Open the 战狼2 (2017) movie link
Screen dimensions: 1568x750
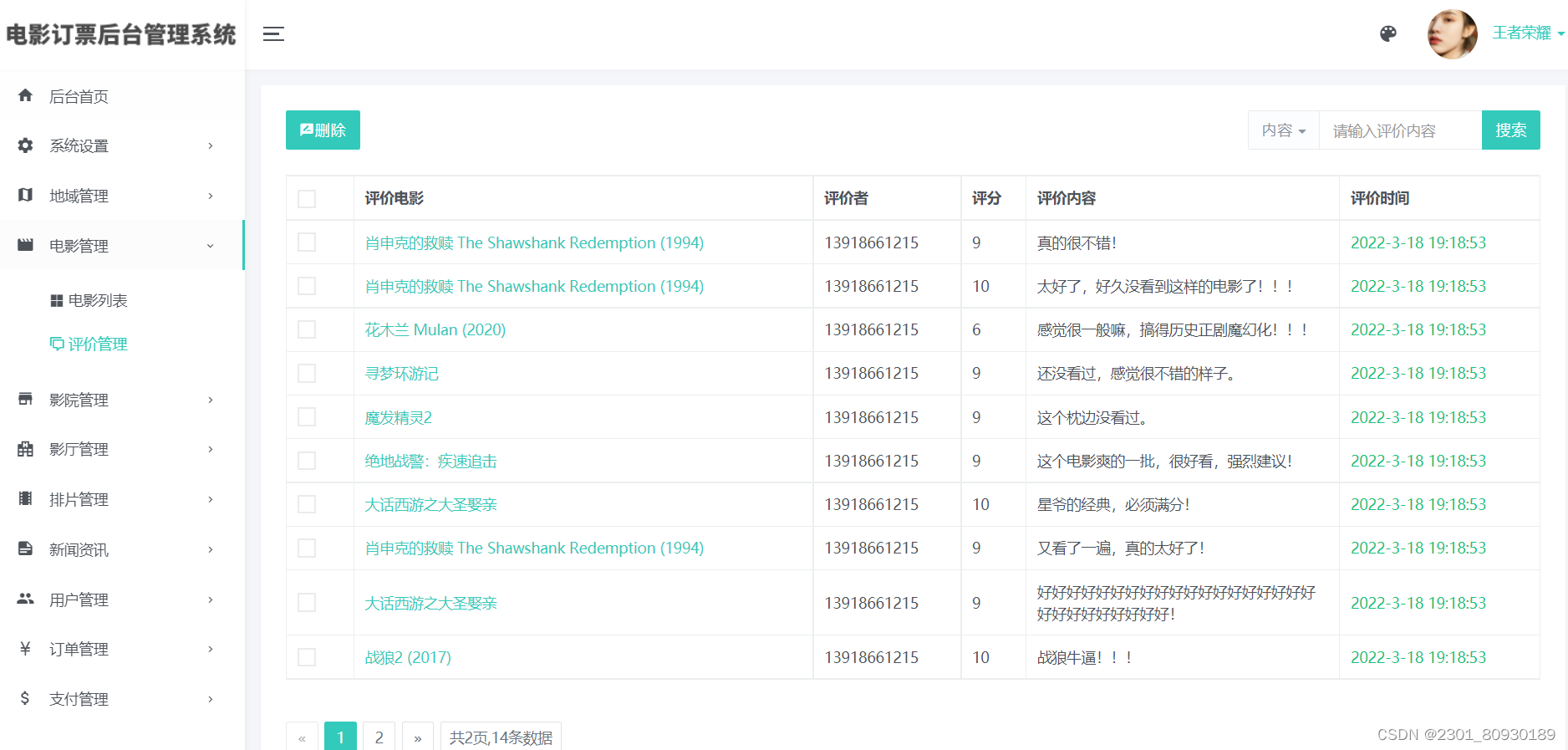click(x=408, y=658)
